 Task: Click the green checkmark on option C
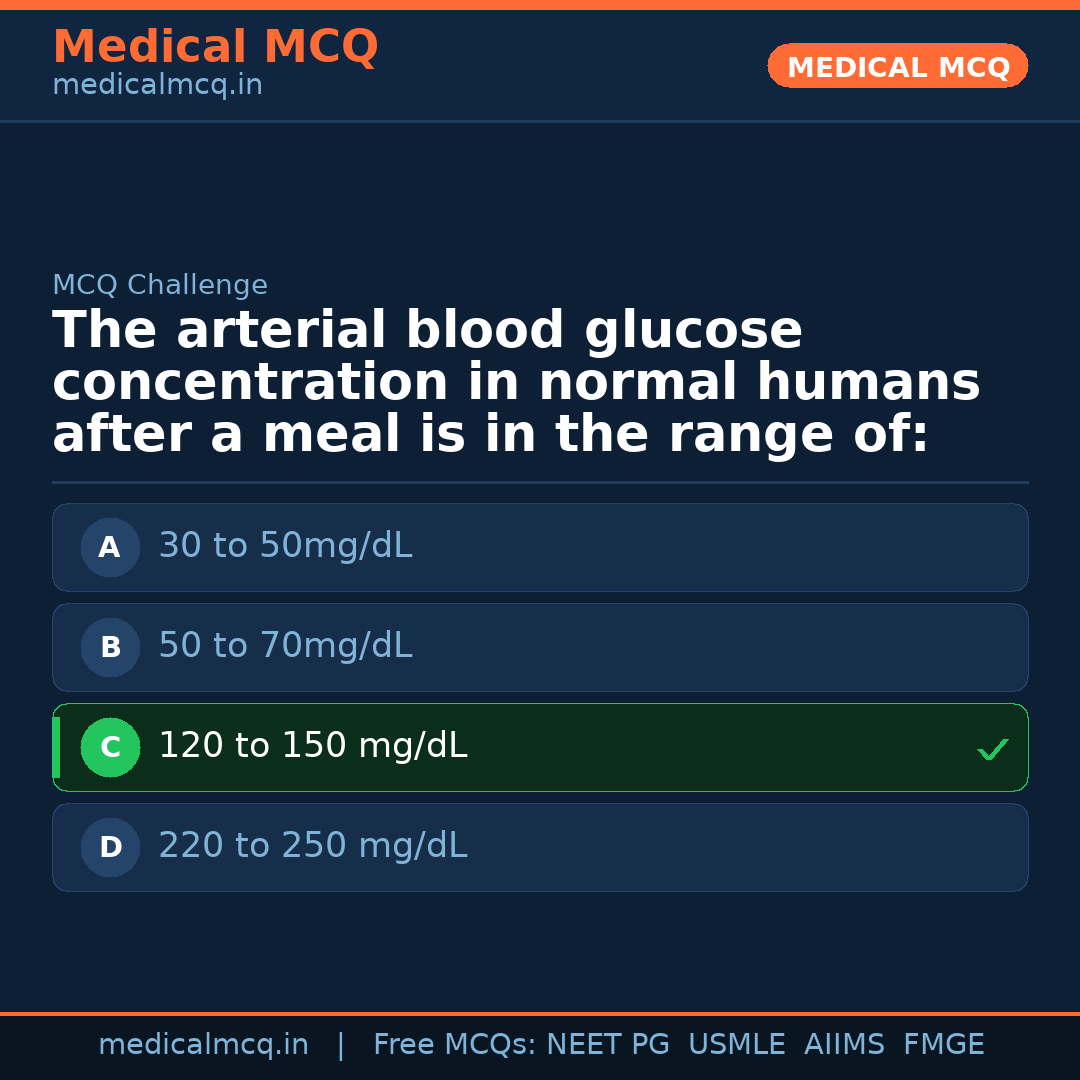992,749
